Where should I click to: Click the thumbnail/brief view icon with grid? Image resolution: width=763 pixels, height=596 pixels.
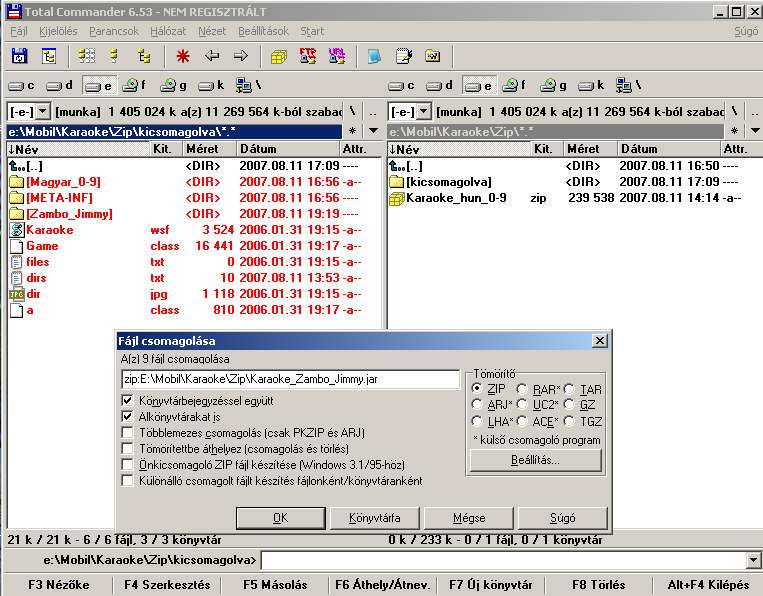coord(87,56)
